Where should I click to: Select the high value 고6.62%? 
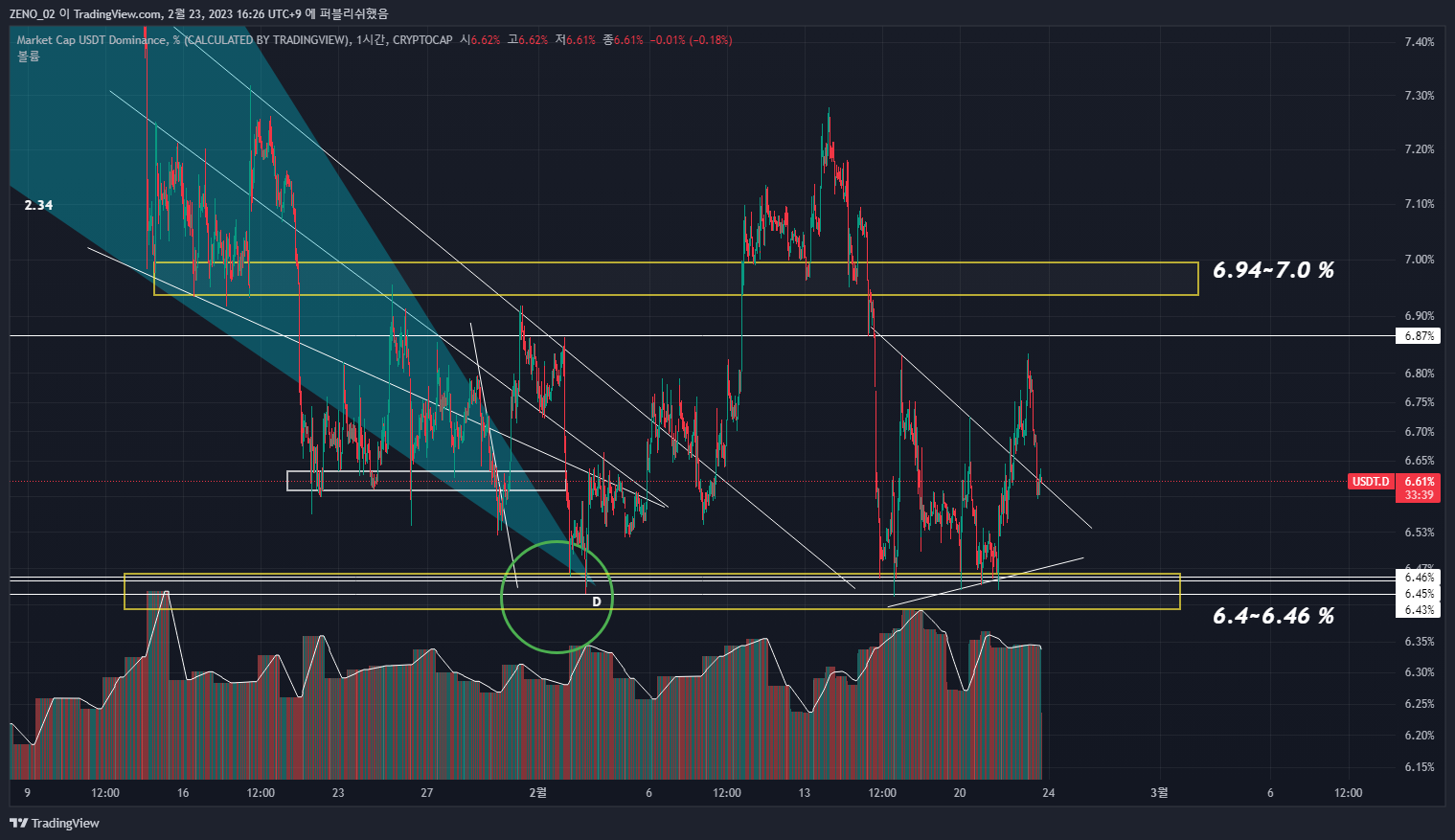(x=528, y=40)
